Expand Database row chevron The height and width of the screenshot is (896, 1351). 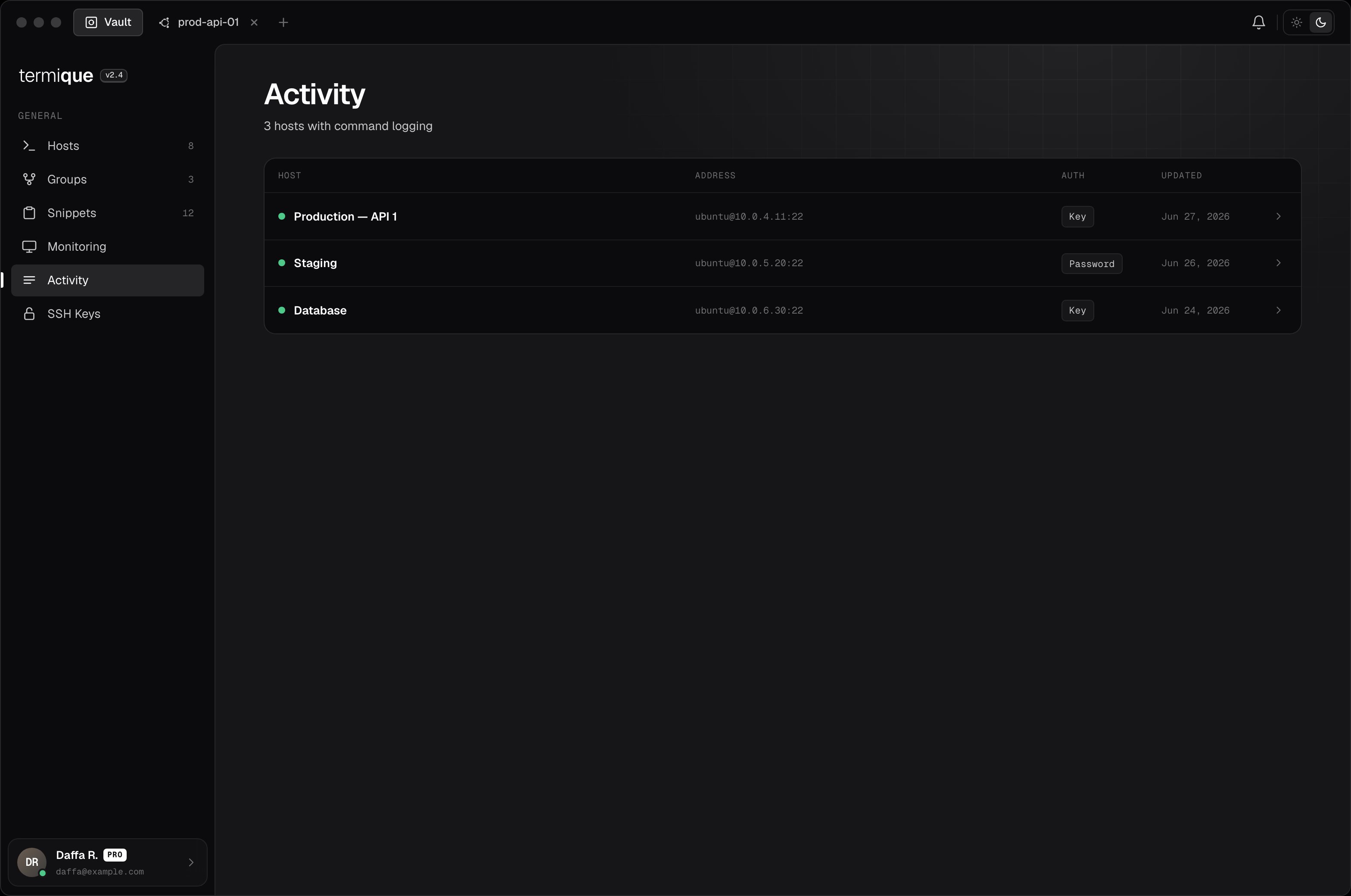click(1279, 310)
